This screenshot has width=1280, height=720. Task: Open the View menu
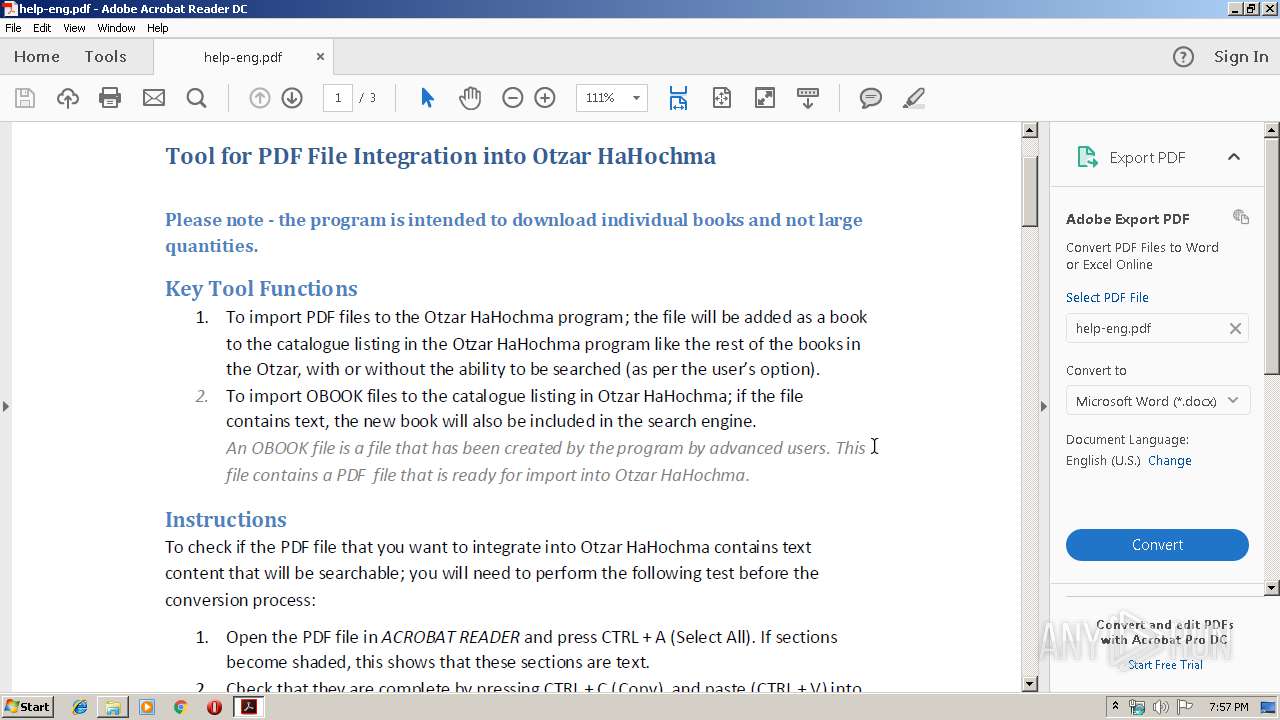pos(74,28)
